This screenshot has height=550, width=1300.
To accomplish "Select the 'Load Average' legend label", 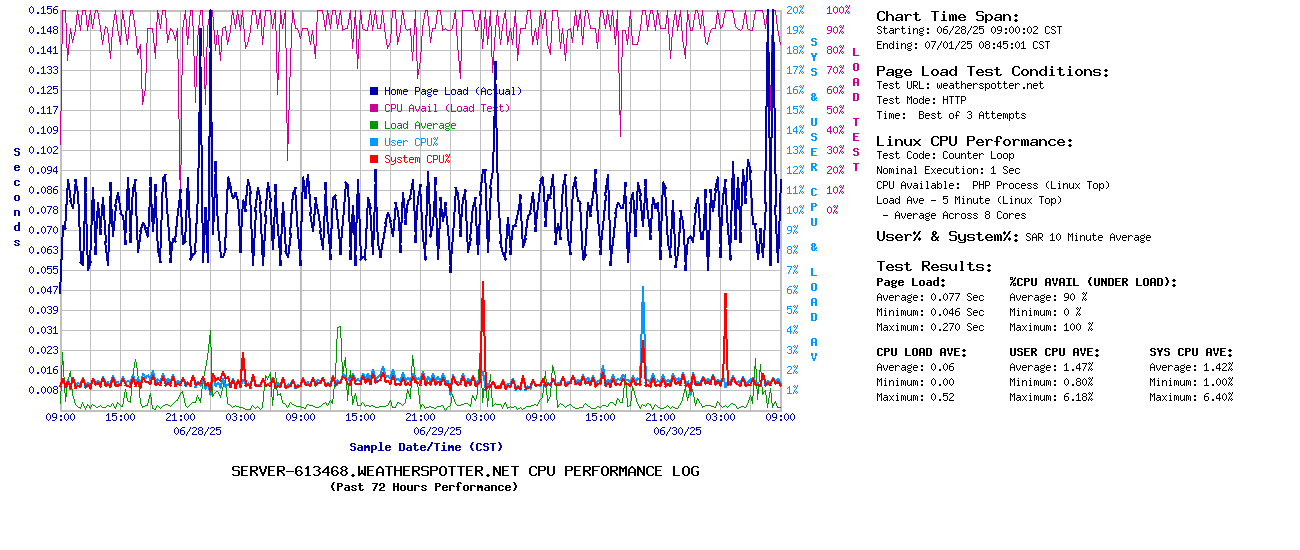I will tap(420, 125).
